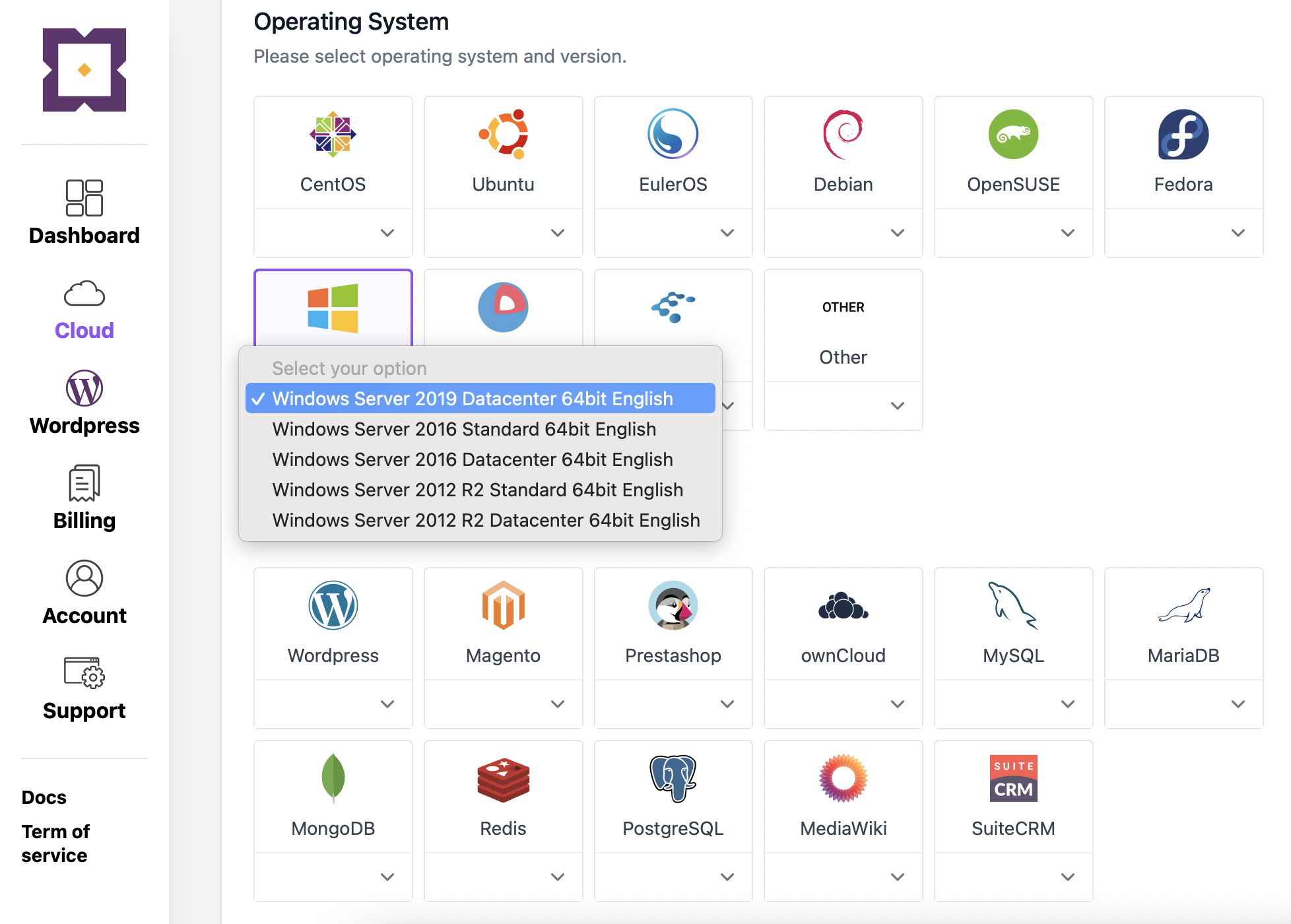The width and height of the screenshot is (1291, 924).
Task: Select the Windows logo card
Action: 333,308
